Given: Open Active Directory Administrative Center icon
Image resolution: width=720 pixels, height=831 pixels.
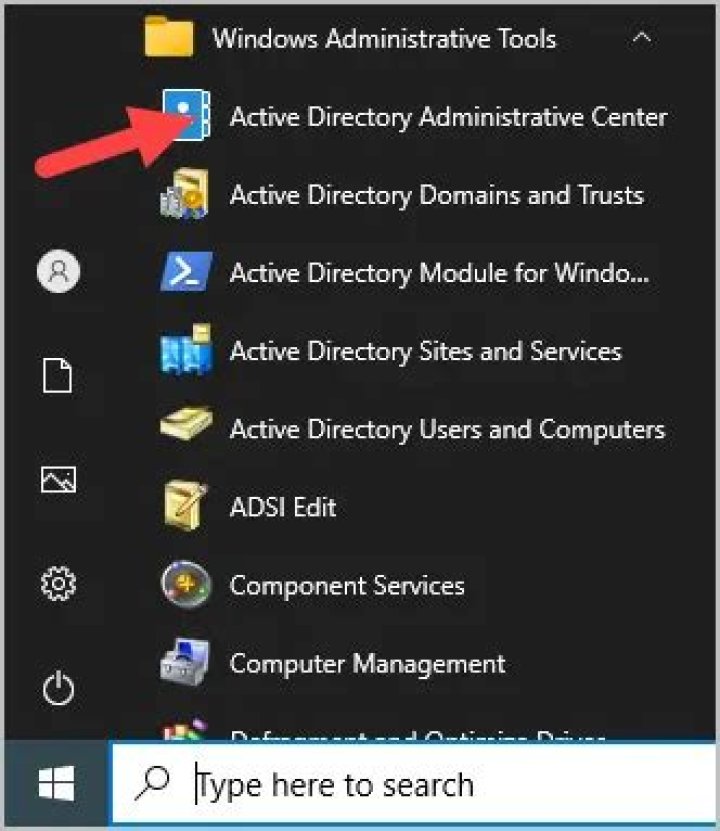Looking at the screenshot, I should 186,114.
